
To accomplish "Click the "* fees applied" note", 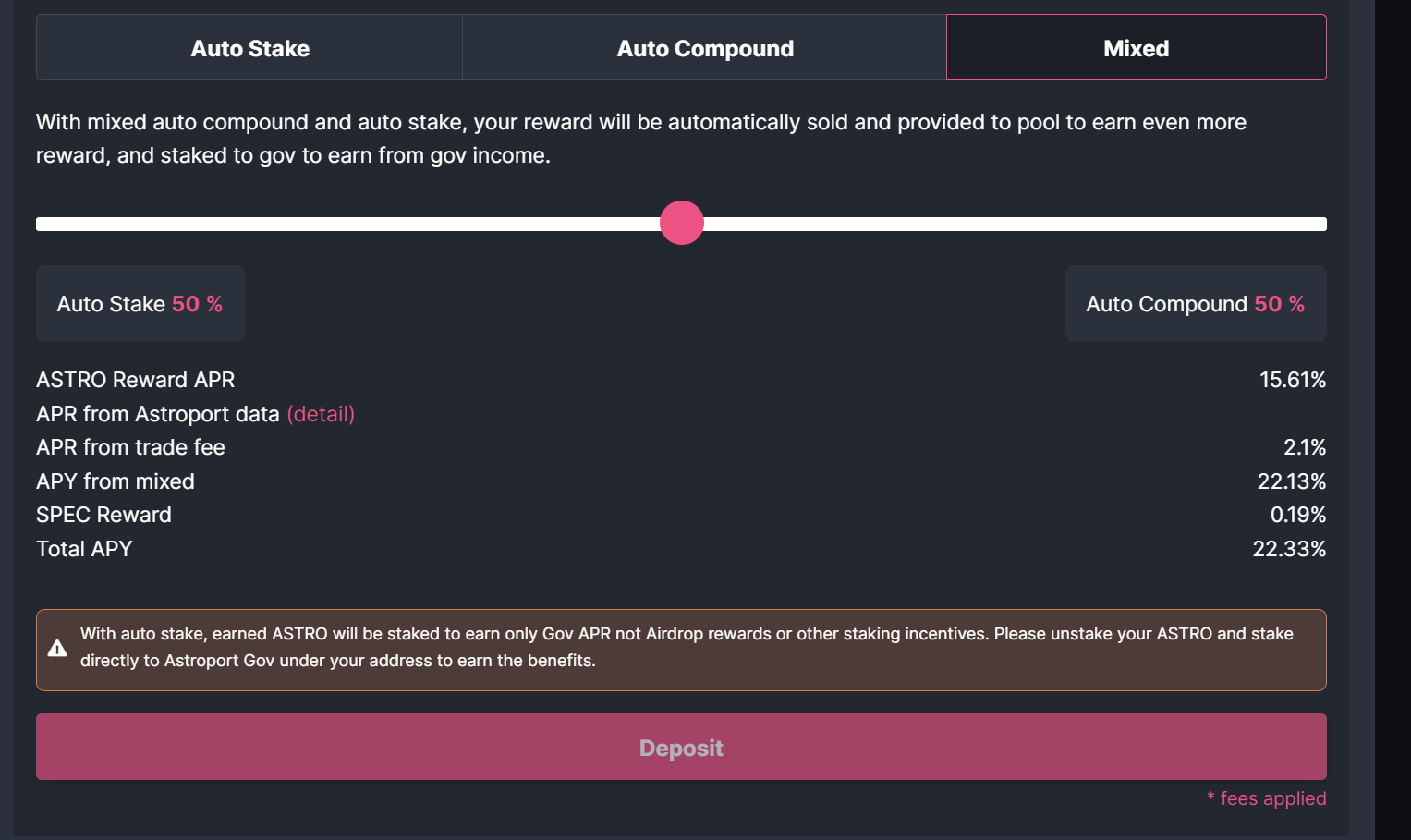I will pos(1266,798).
